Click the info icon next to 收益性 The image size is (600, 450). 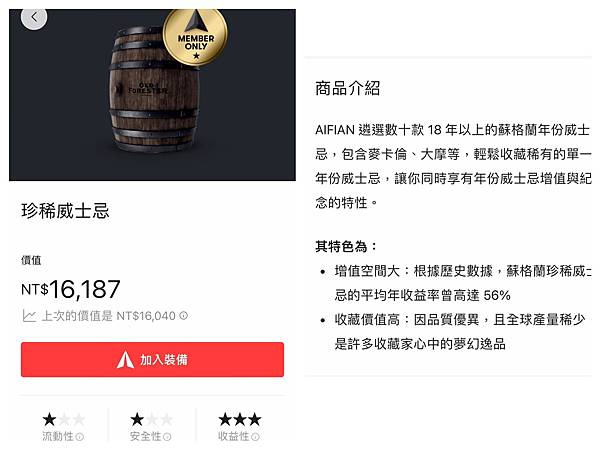[x=255, y=437]
